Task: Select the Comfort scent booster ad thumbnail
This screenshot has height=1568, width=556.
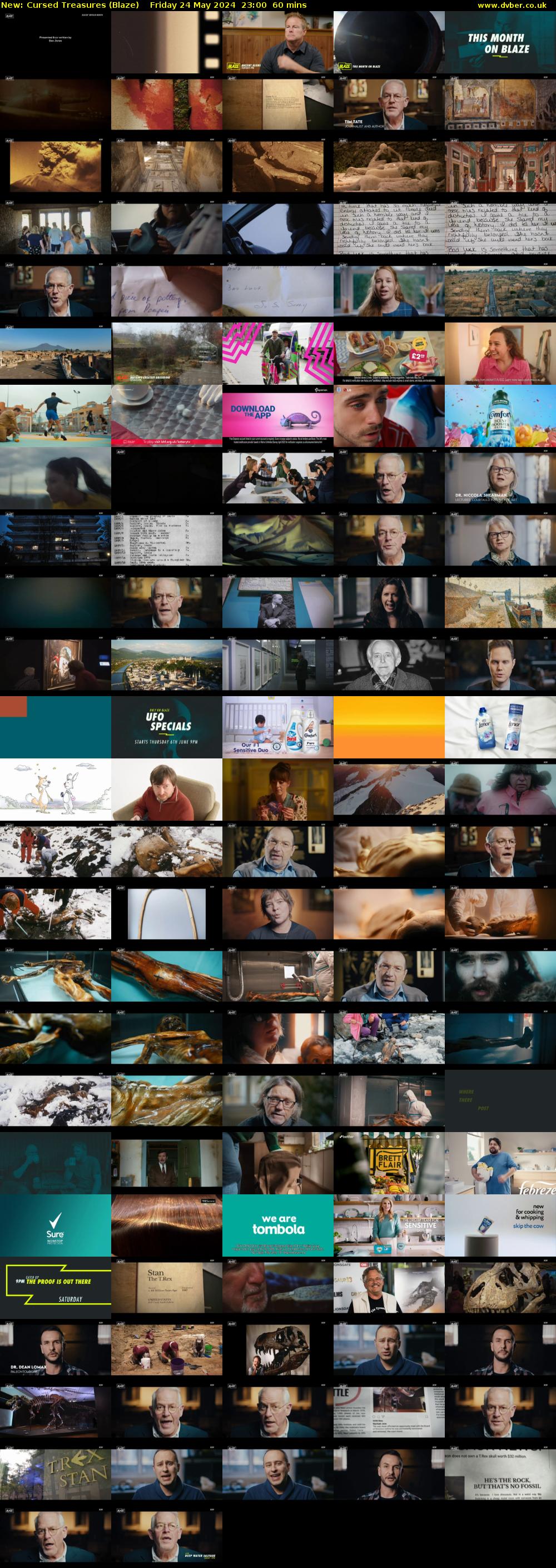Action: click(x=500, y=415)
